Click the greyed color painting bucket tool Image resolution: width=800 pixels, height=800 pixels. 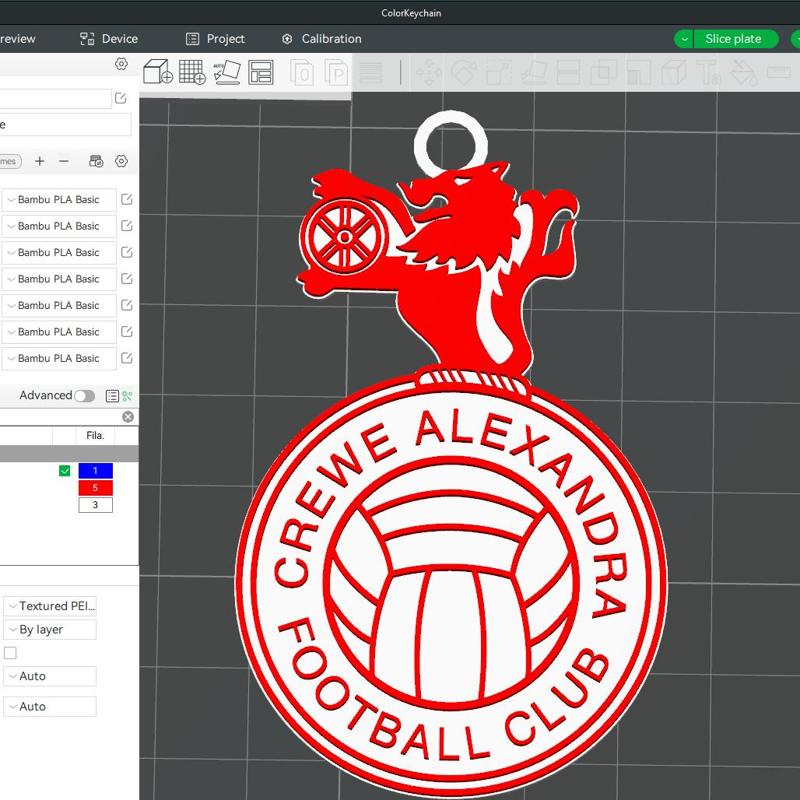743,72
